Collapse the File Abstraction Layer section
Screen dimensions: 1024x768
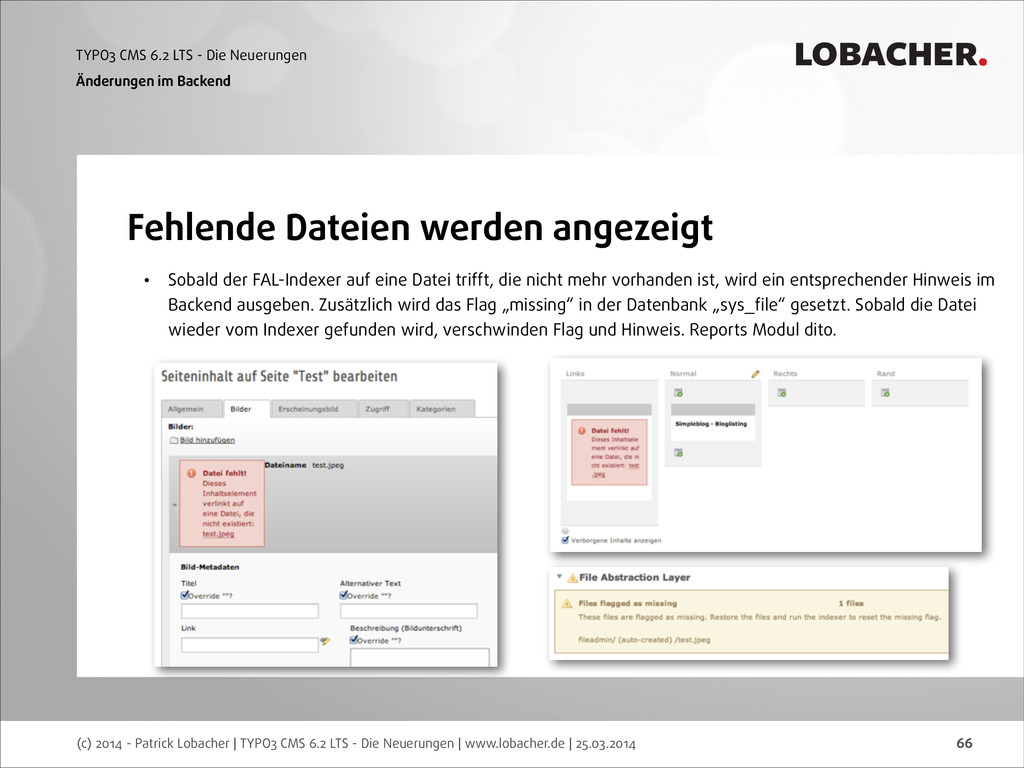pos(559,577)
